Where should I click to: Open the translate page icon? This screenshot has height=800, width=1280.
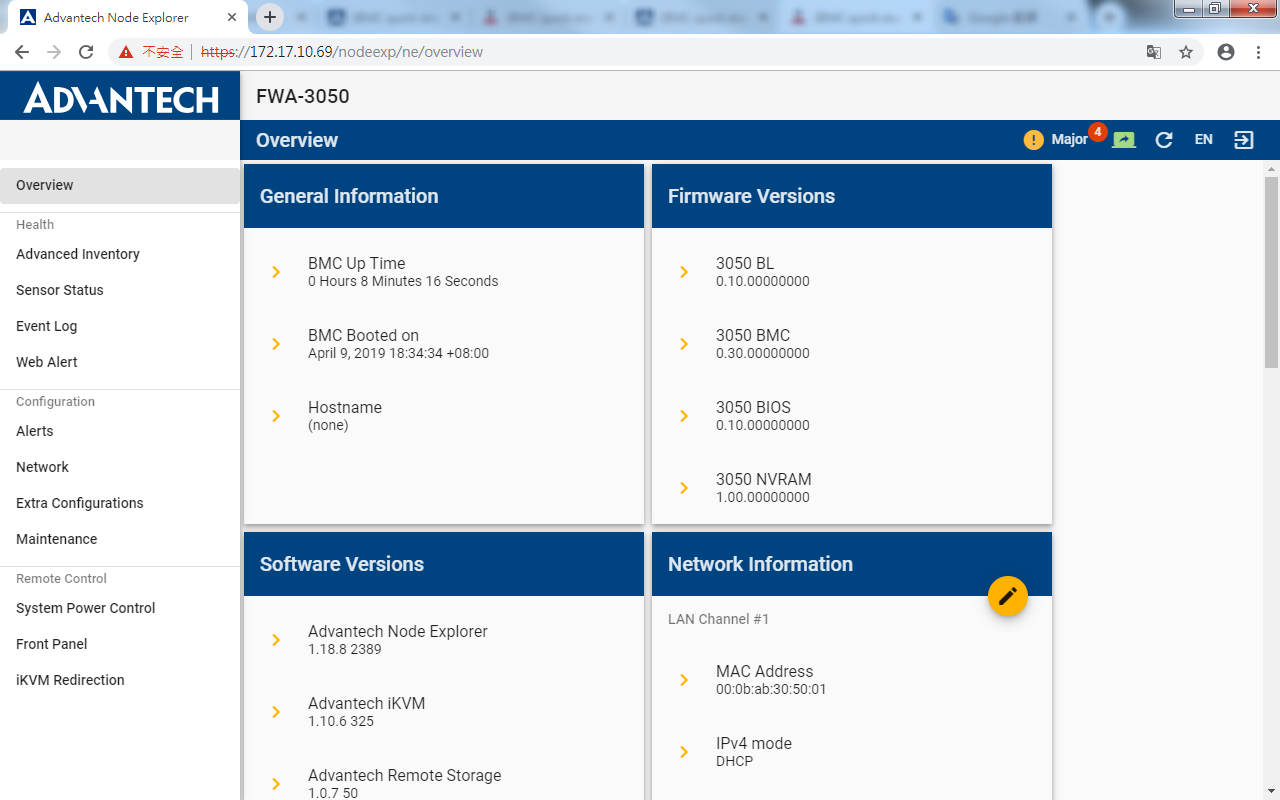[x=1154, y=52]
